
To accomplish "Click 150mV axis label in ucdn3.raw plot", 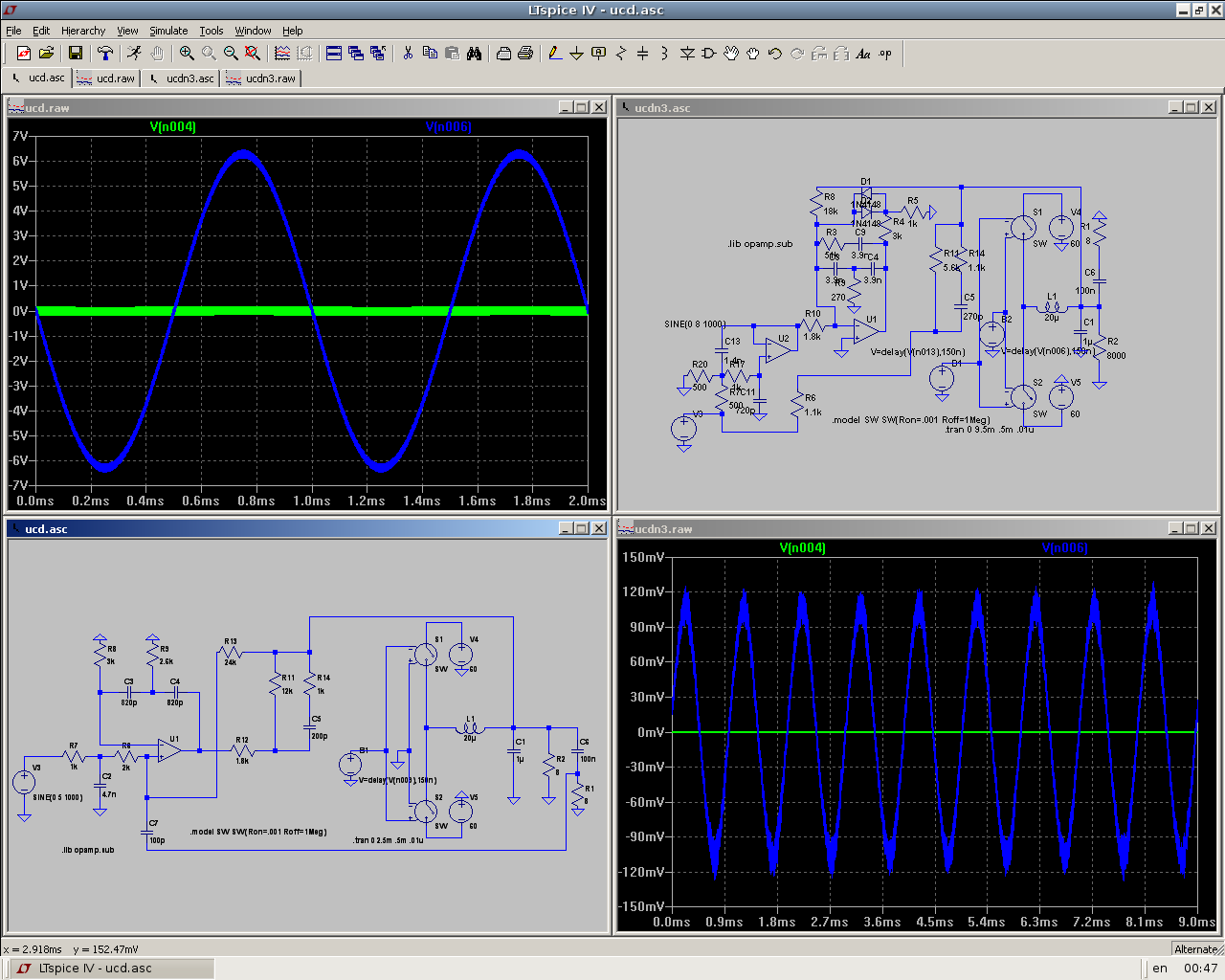I will tap(643, 557).
